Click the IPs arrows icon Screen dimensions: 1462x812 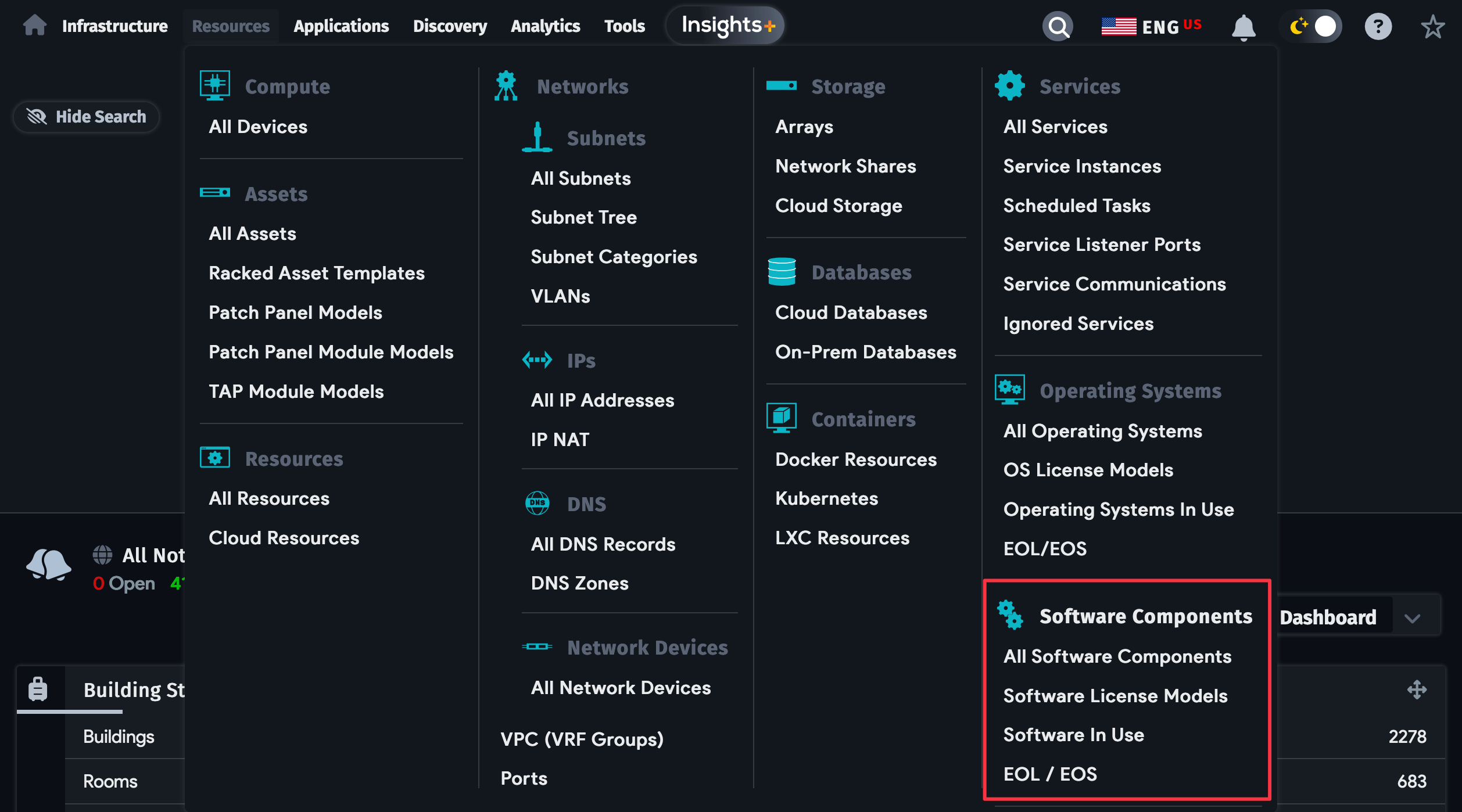point(537,360)
